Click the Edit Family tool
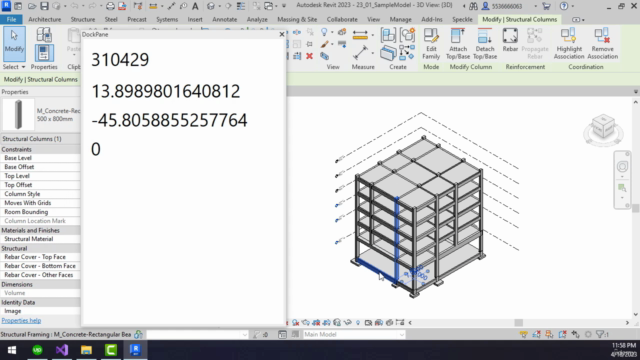Image resolution: width=640 pixels, height=360 pixels. pyautogui.click(x=431, y=44)
